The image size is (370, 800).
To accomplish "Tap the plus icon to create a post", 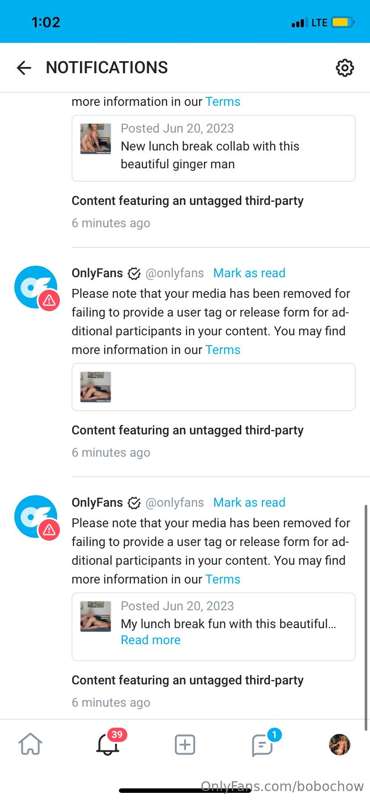I will pyautogui.click(x=185, y=745).
